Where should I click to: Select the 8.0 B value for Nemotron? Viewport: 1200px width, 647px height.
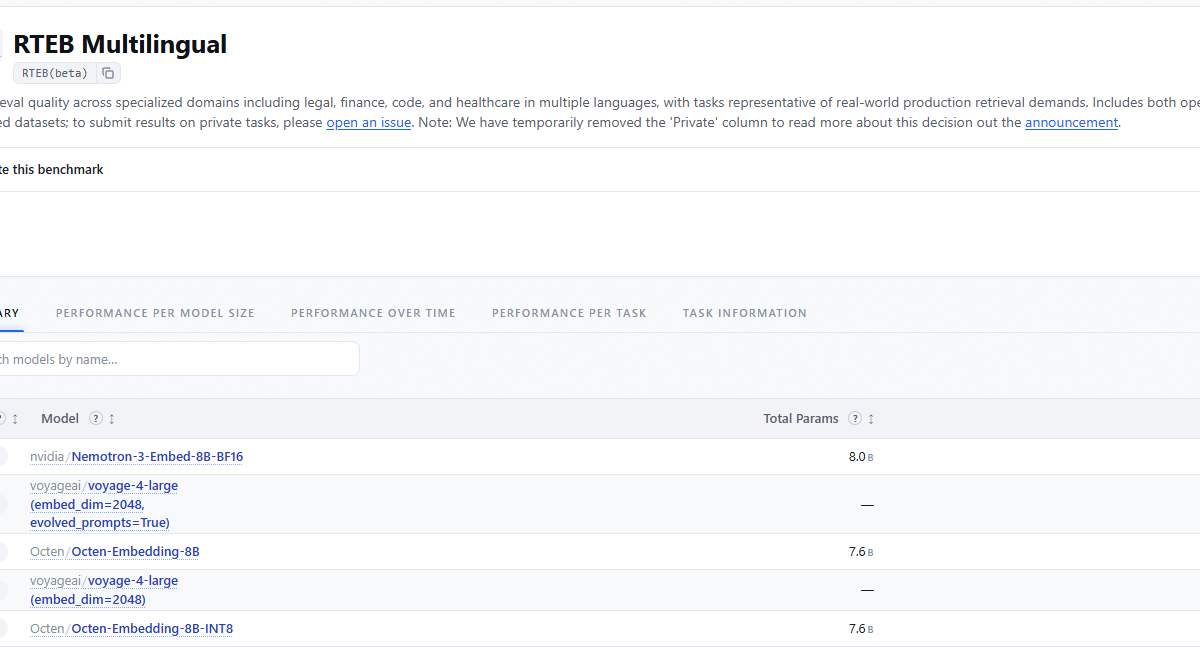click(x=861, y=456)
